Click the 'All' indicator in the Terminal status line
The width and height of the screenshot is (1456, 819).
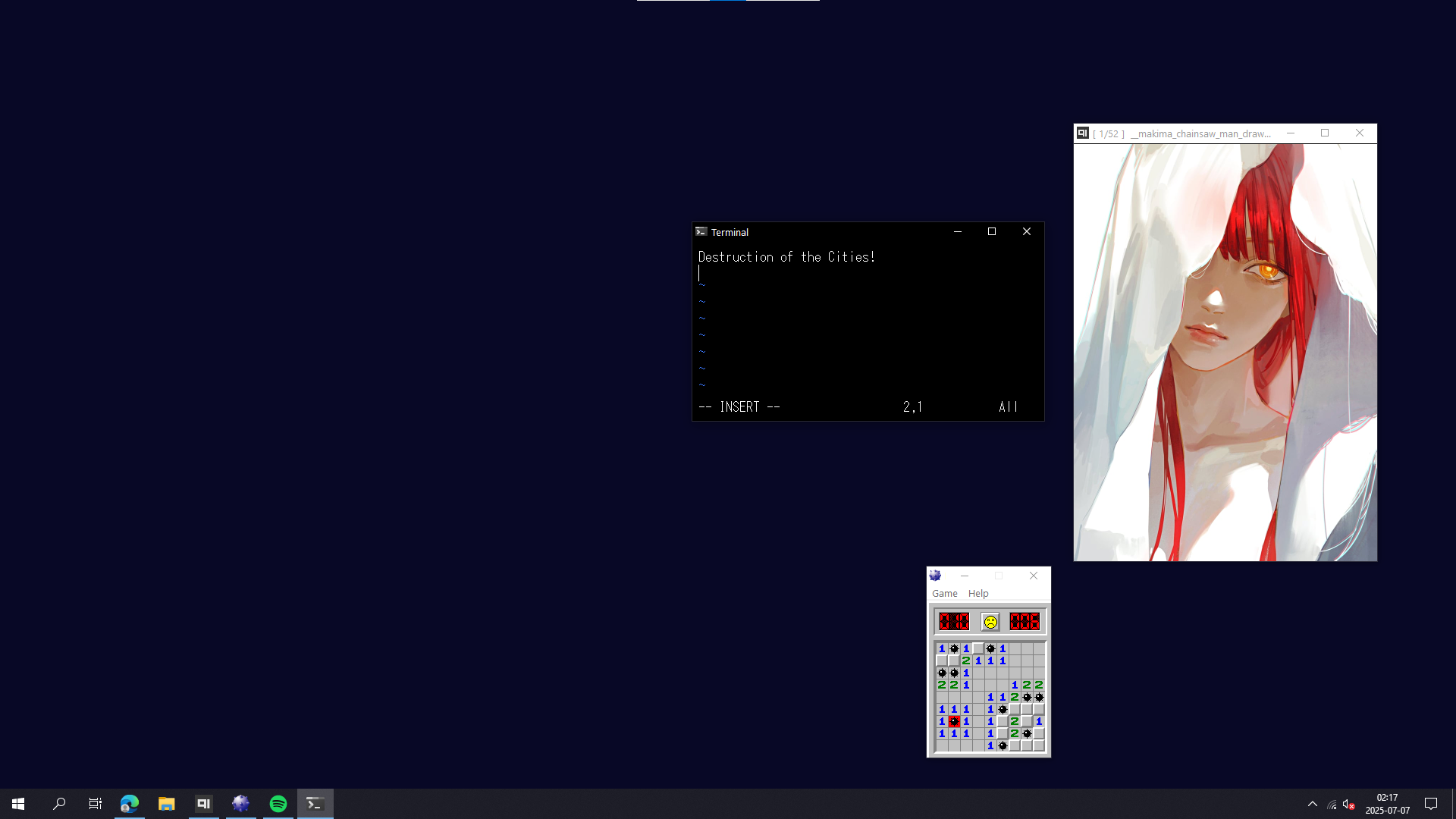coord(1008,407)
